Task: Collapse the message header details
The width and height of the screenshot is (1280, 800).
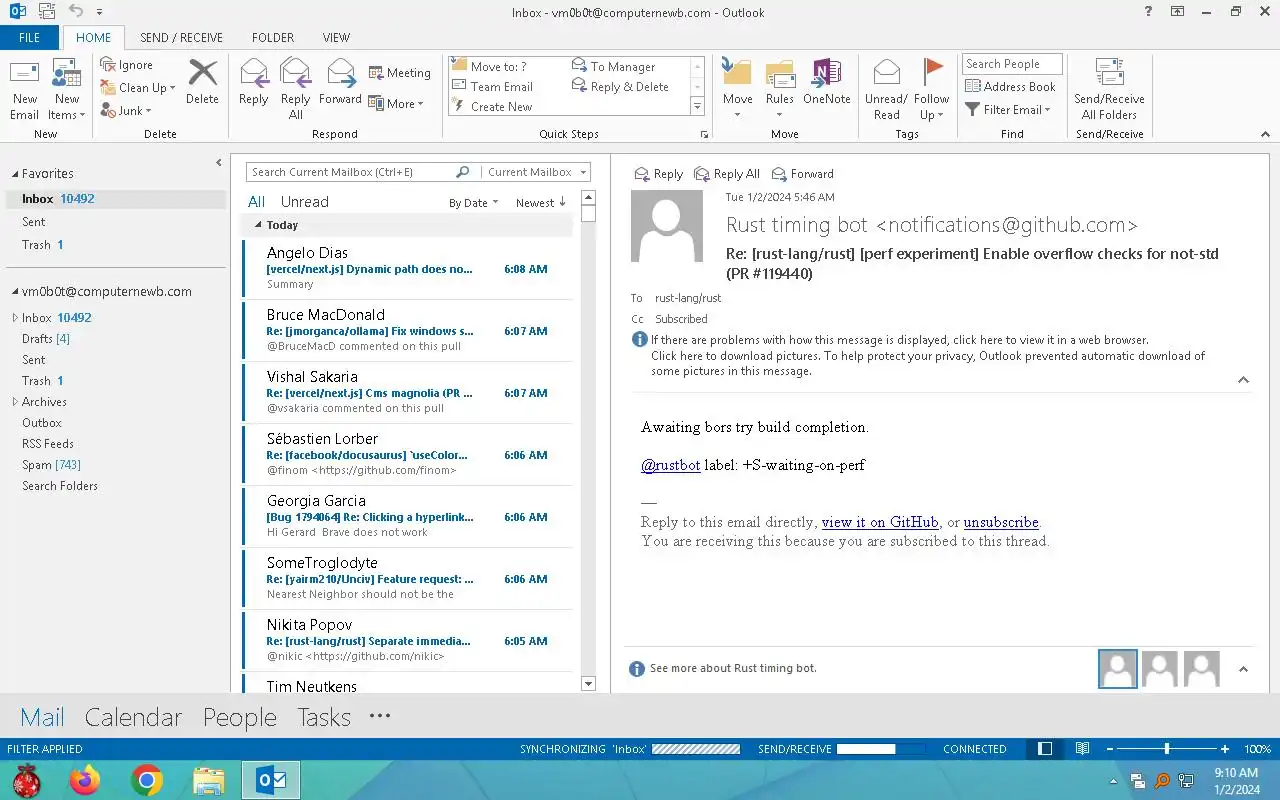Action: point(1243,380)
